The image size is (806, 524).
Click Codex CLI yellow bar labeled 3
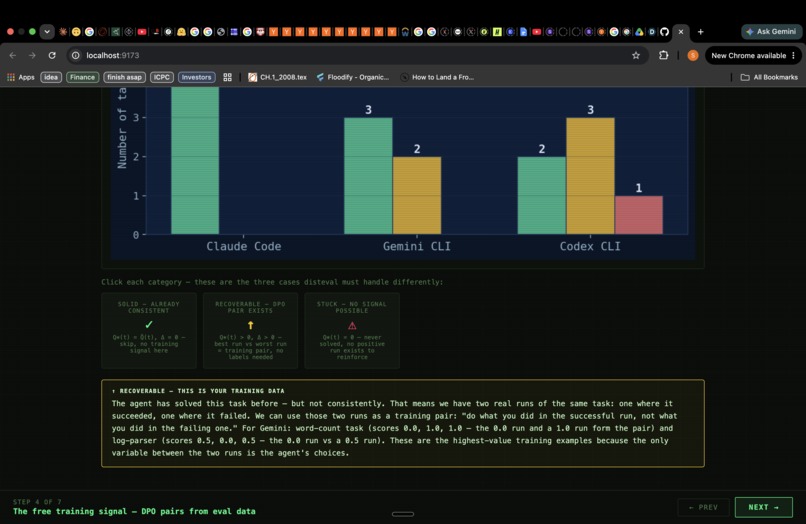point(590,176)
